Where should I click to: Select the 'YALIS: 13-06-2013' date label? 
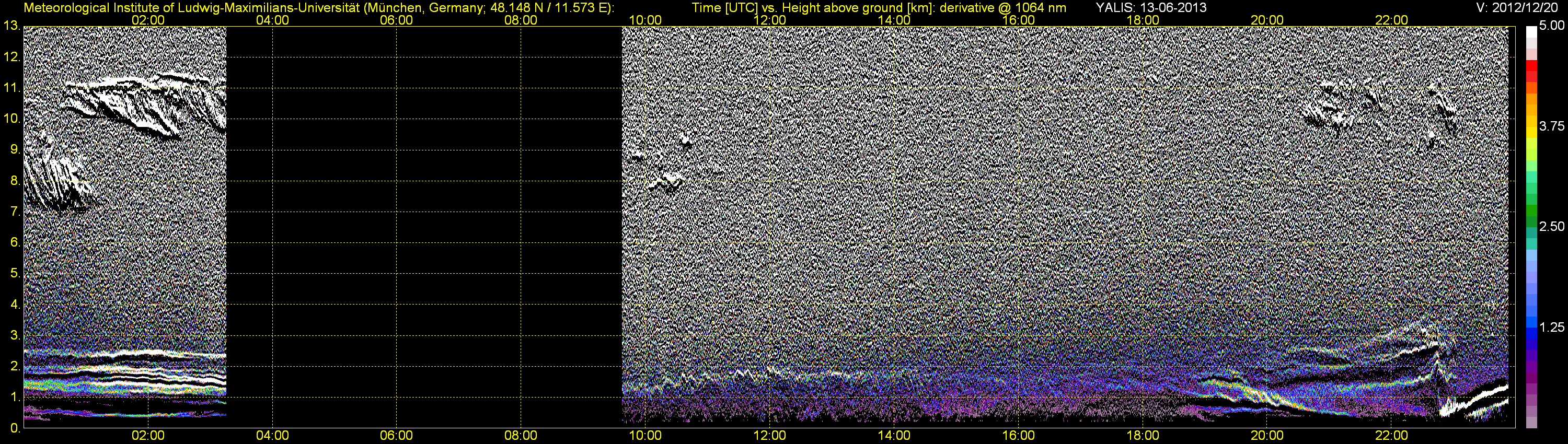[x=1151, y=7]
